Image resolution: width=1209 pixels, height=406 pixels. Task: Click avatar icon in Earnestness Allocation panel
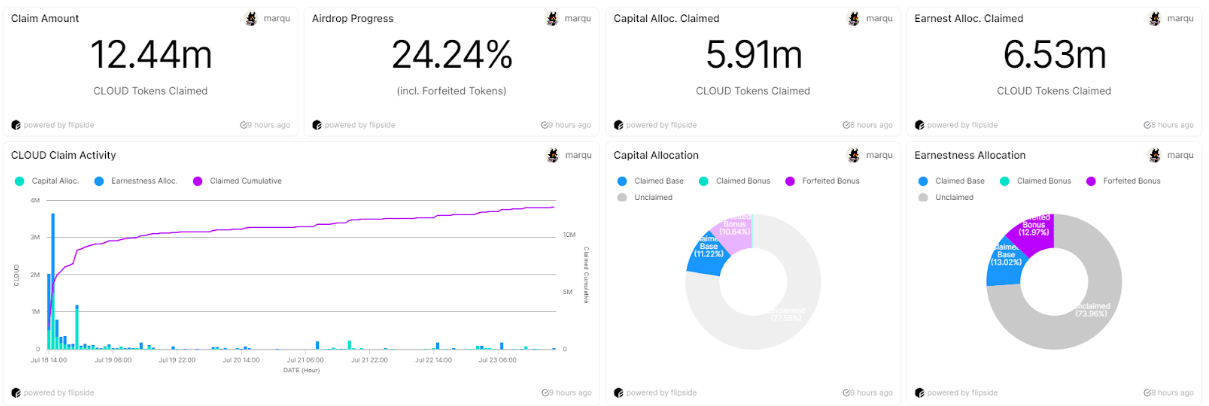(x=1154, y=155)
